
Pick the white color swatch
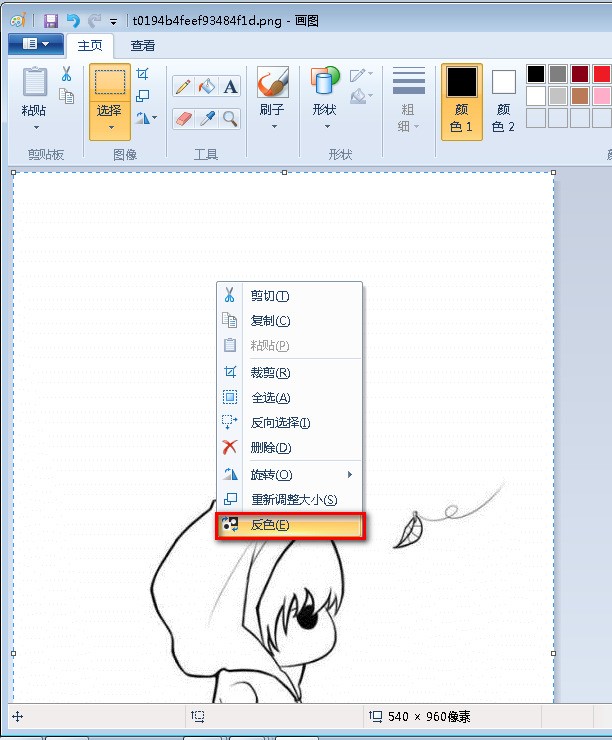536,96
